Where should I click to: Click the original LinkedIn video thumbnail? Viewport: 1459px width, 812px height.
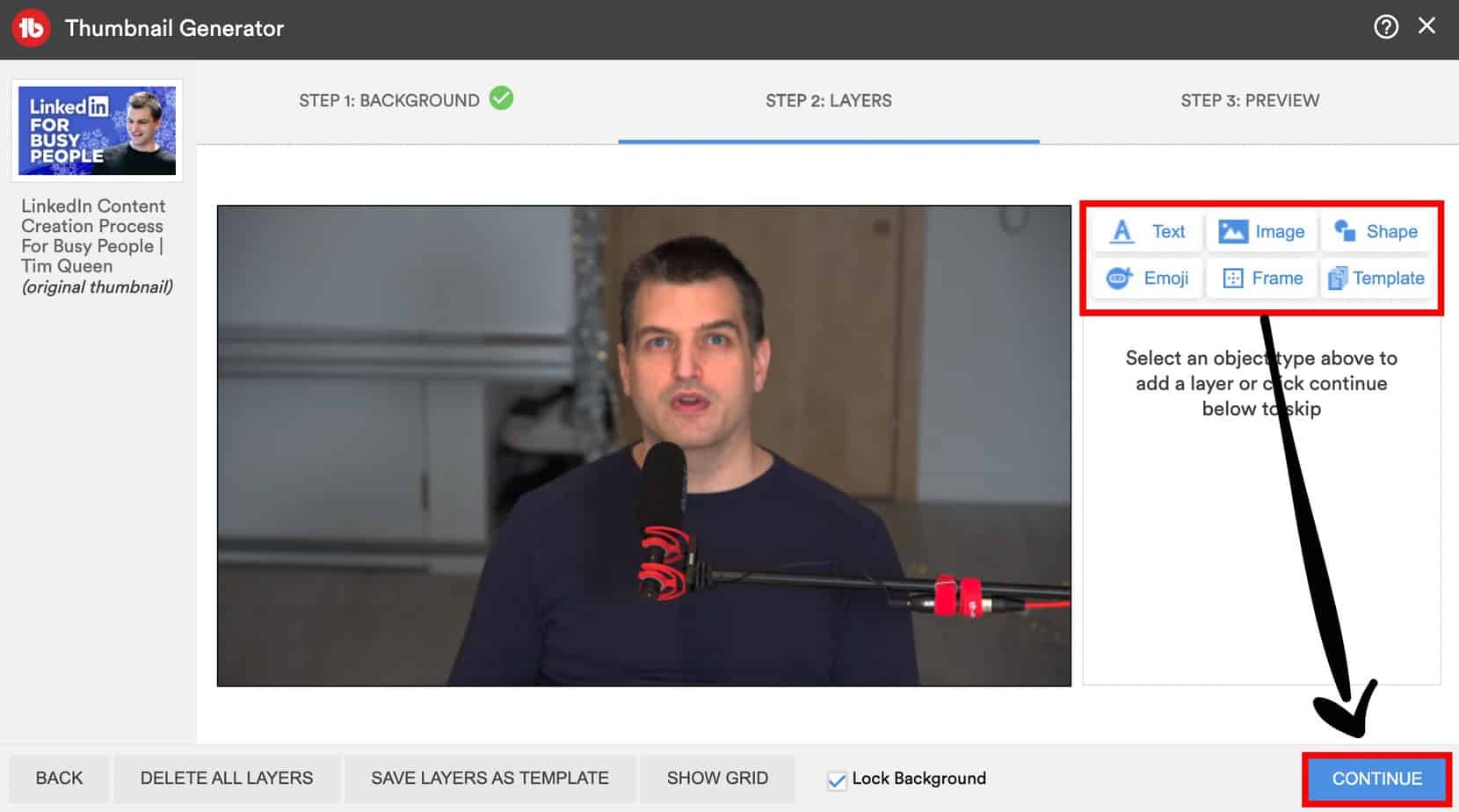(97, 131)
